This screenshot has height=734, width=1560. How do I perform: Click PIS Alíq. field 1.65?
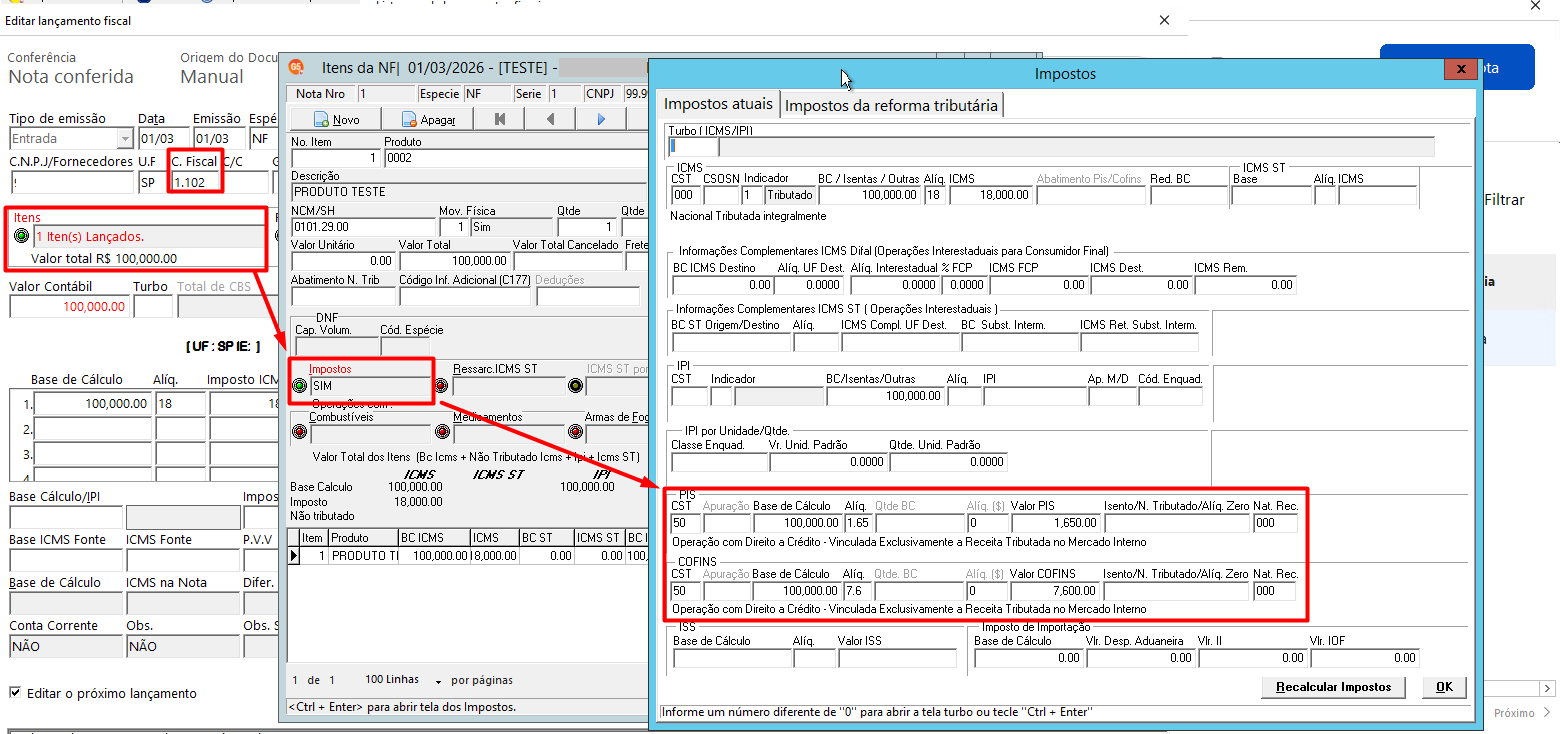tap(857, 523)
